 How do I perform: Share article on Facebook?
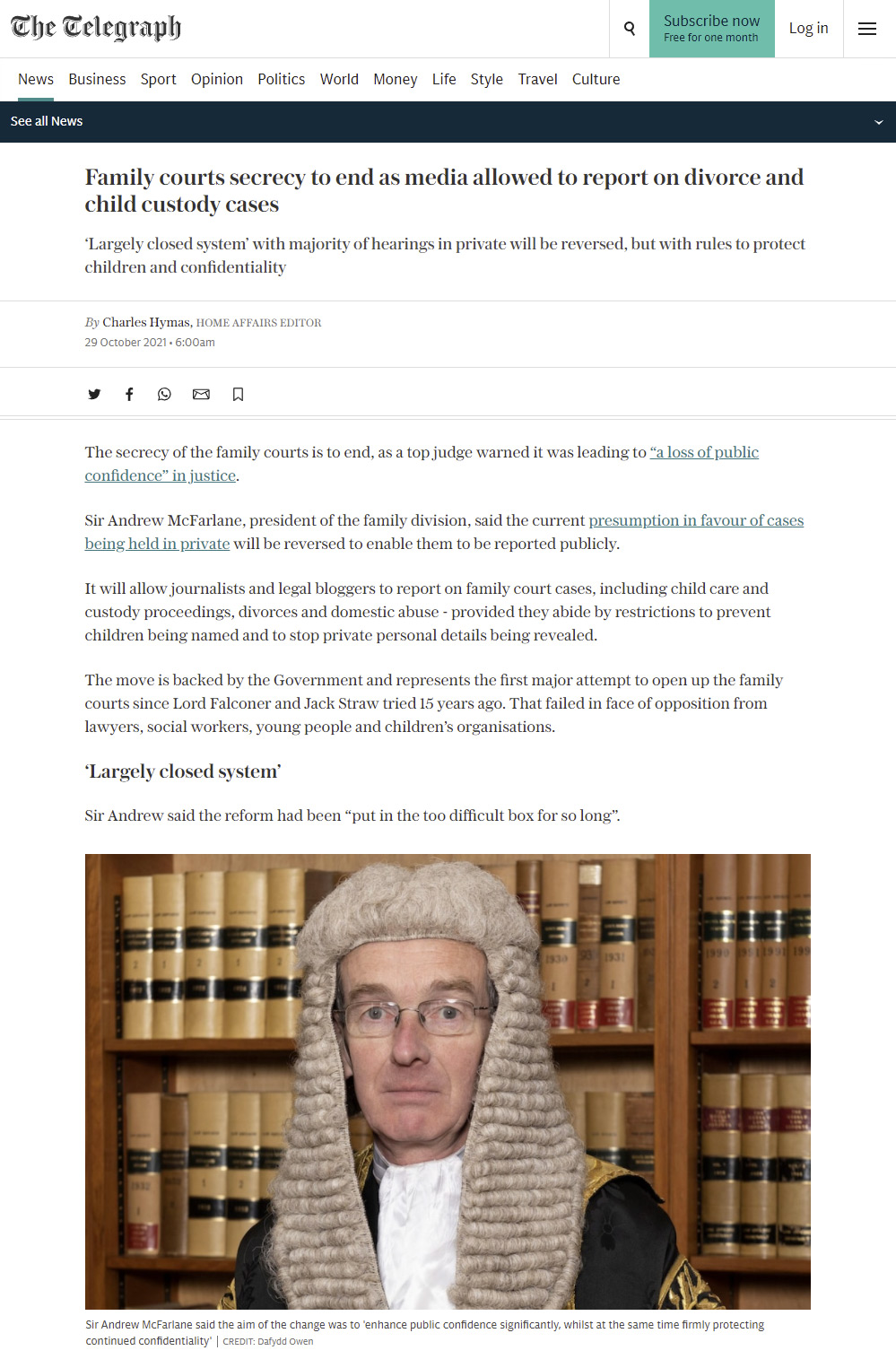(x=129, y=395)
